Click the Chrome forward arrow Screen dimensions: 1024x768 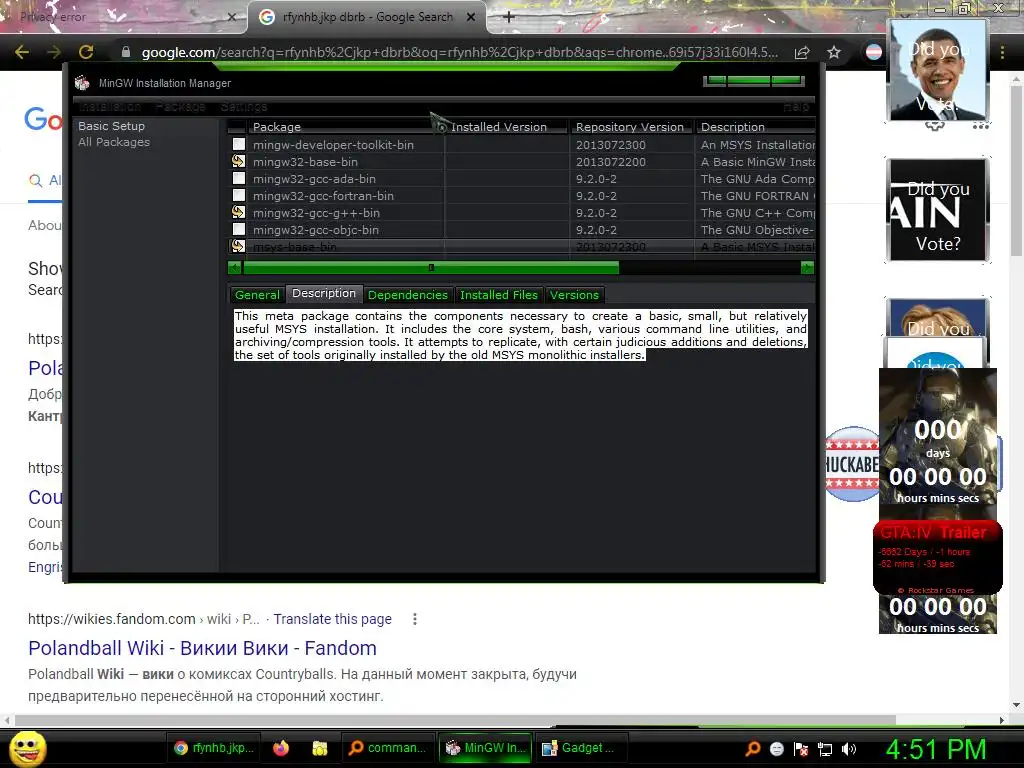pos(54,52)
